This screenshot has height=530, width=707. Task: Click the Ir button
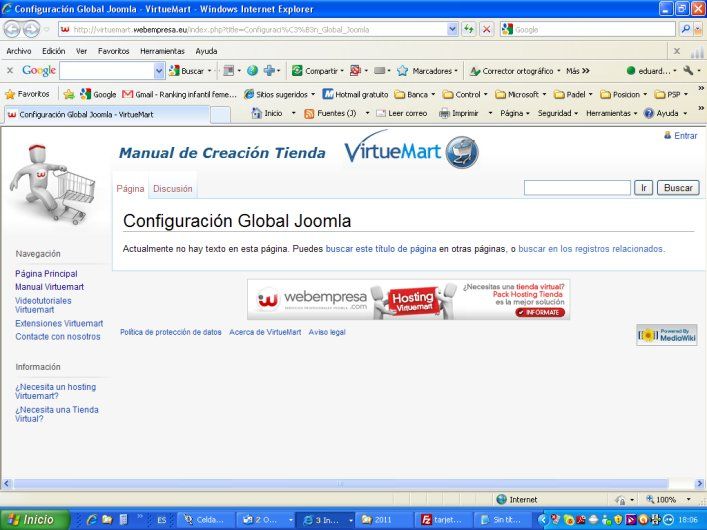[643, 188]
